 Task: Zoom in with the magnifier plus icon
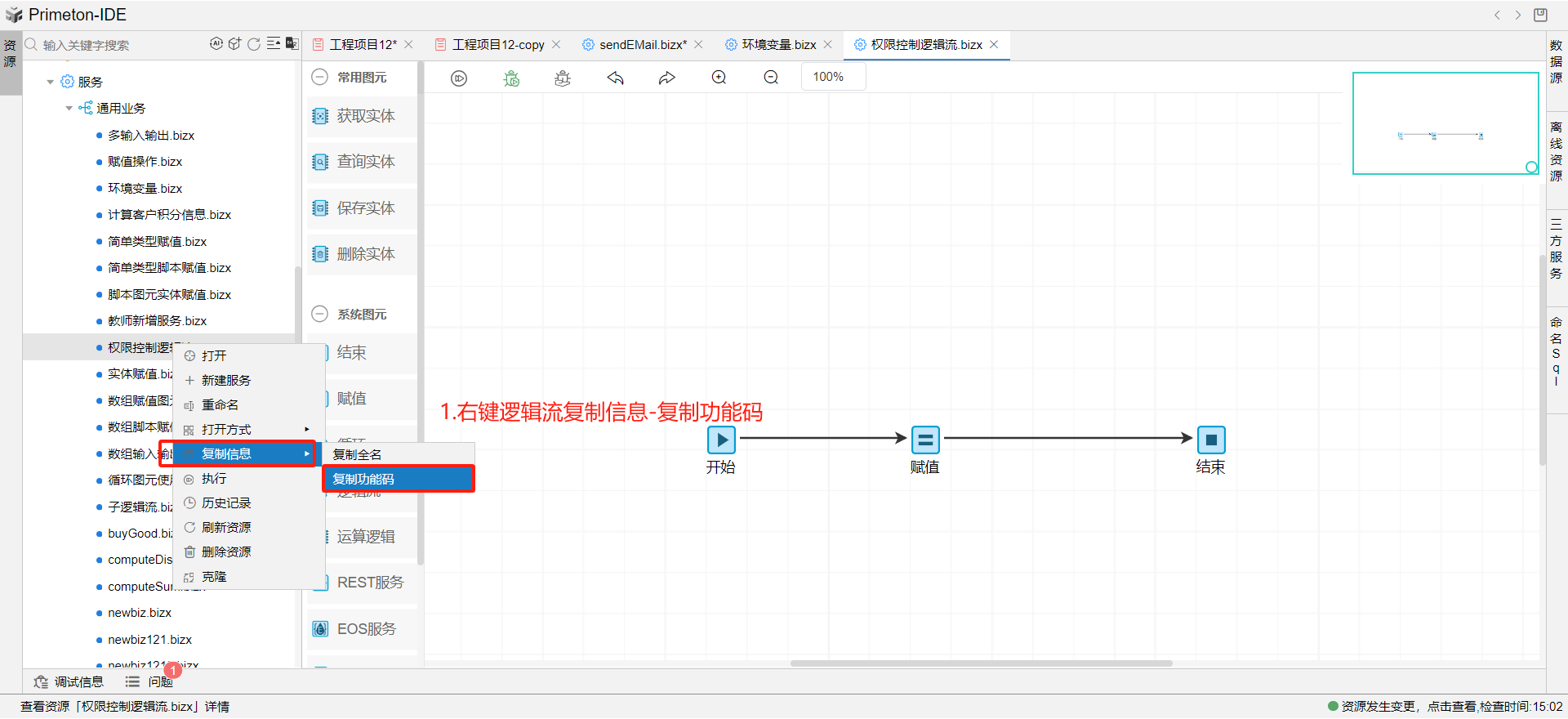(x=719, y=78)
